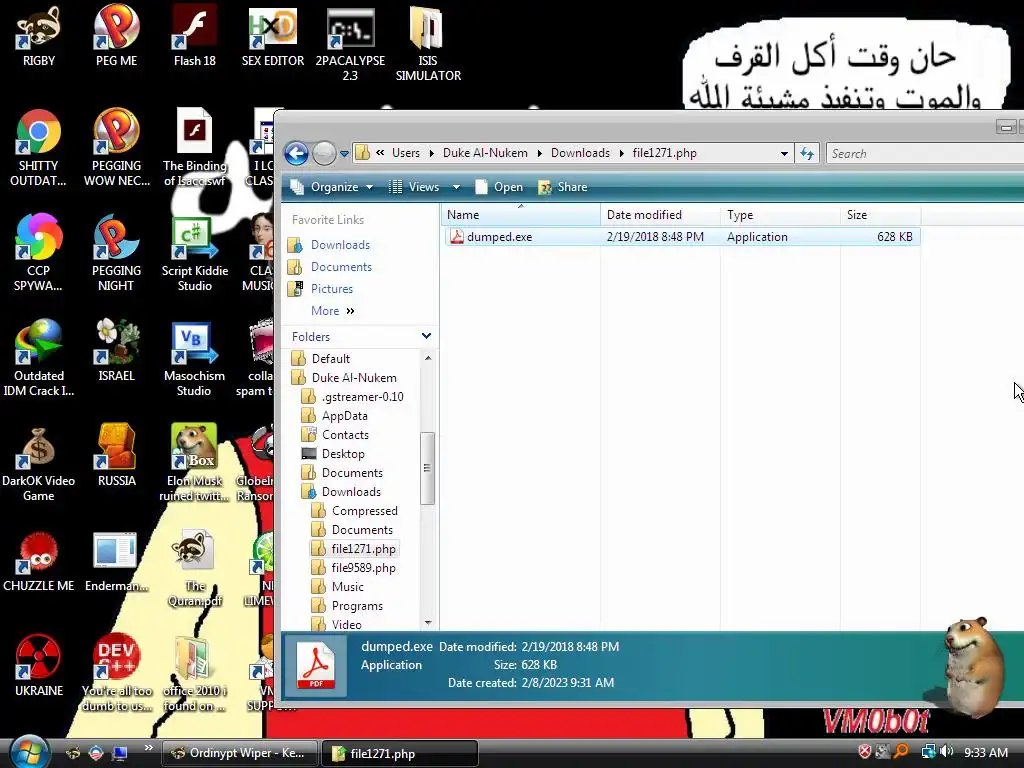Click the Open toolbar button
The image size is (1024, 768).
[500, 187]
